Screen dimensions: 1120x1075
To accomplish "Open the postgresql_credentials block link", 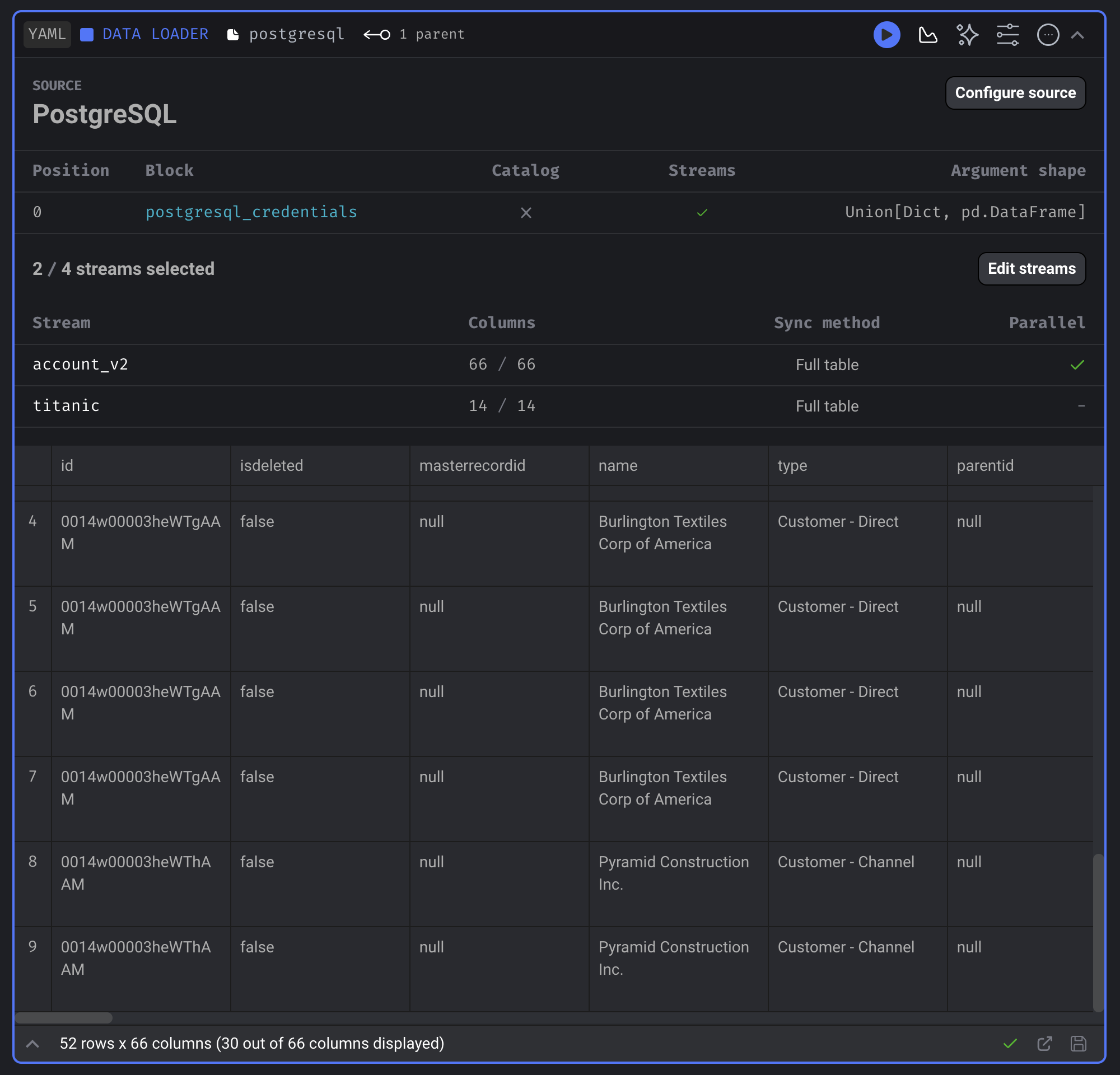I will pos(251,212).
